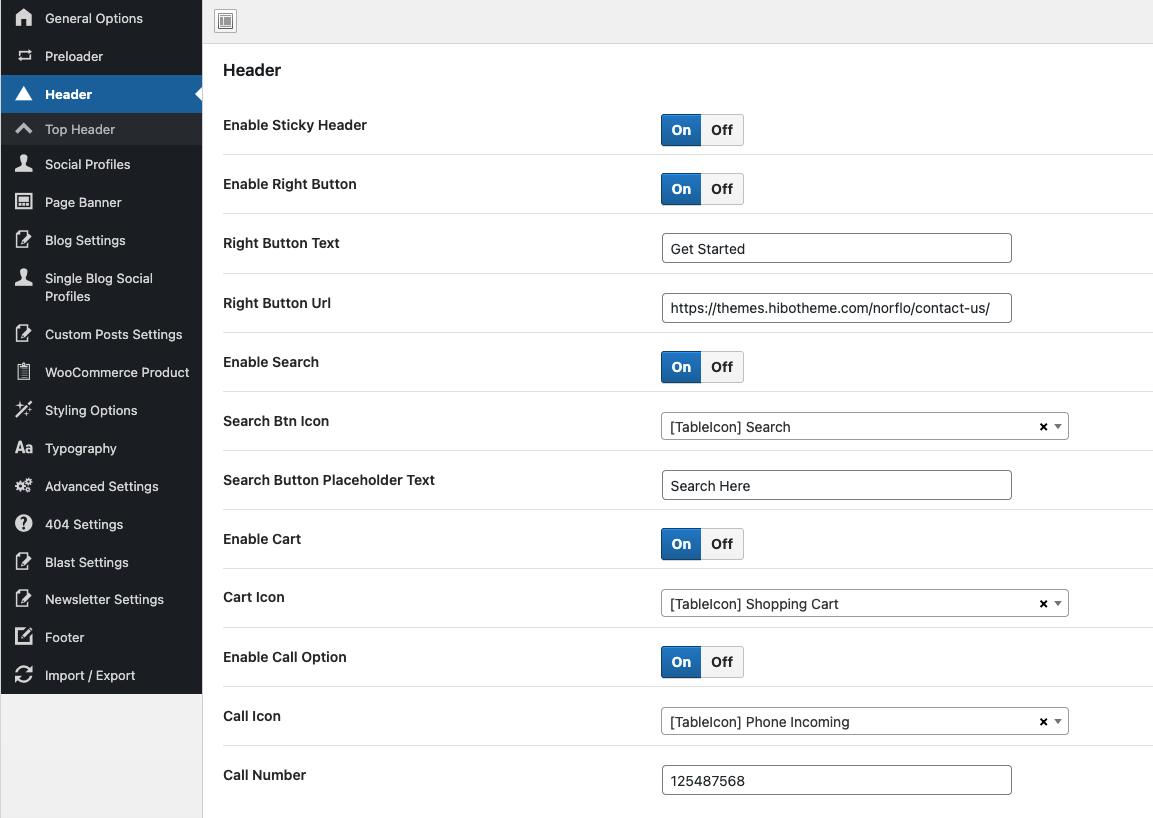This screenshot has width=1153, height=818.
Task: Click the Social Profiles person icon
Action: [24, 164]
